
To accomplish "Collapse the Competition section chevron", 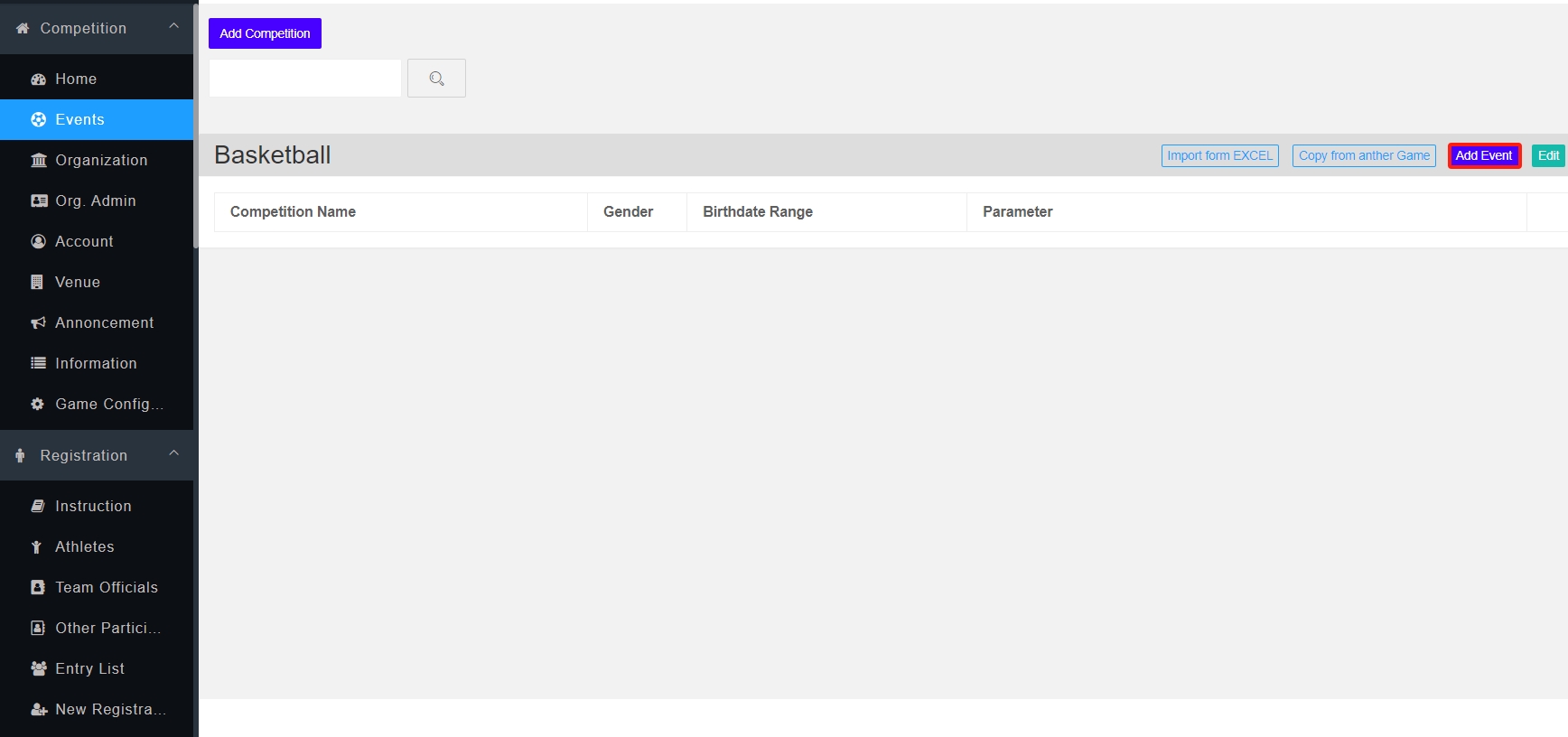I will coord(173,27).
